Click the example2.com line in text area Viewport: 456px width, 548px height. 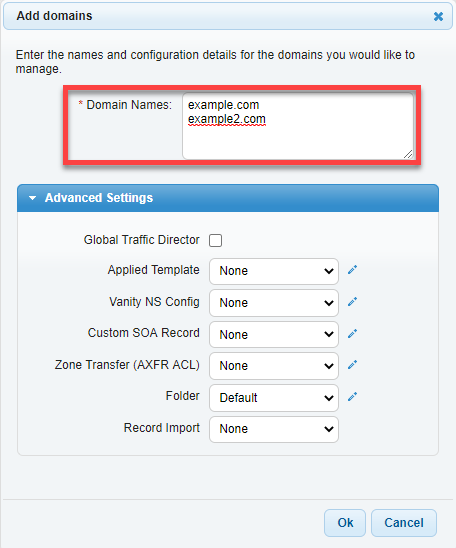tap(227, 119)
